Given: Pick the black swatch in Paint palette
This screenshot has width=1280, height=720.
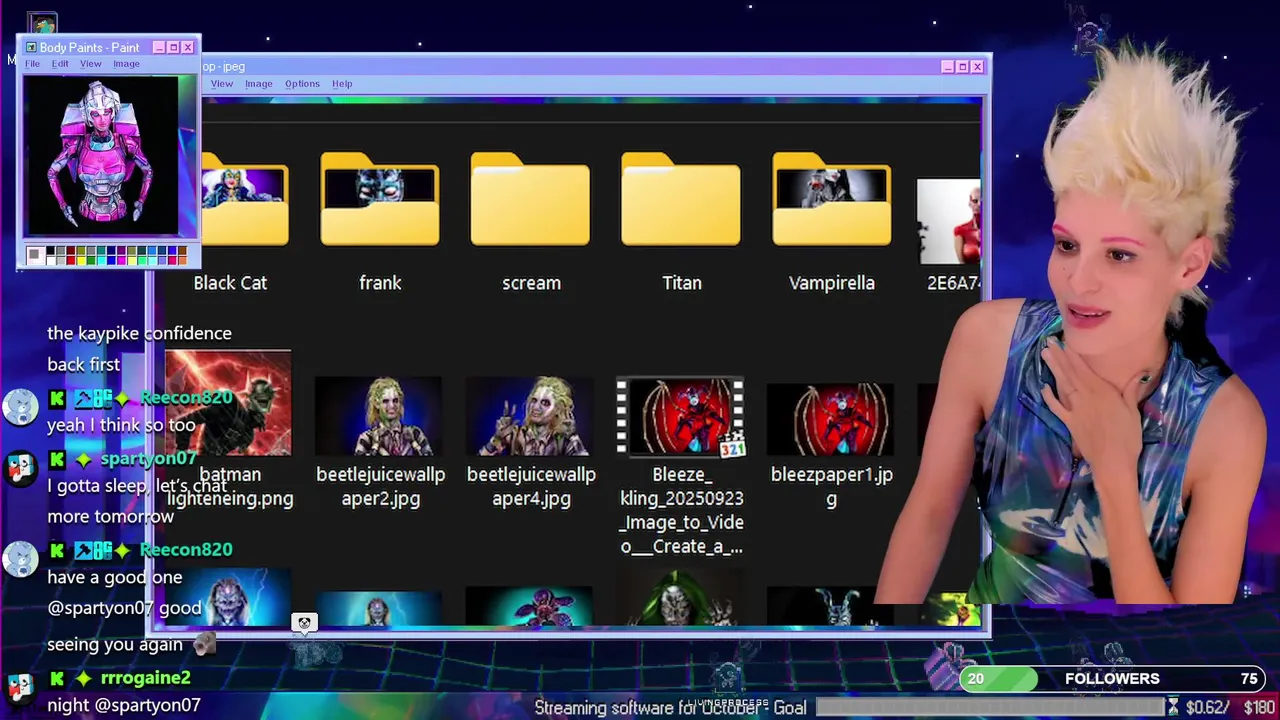Looking at the screenshot, I should pyautogui.click(x=50, y=250).
